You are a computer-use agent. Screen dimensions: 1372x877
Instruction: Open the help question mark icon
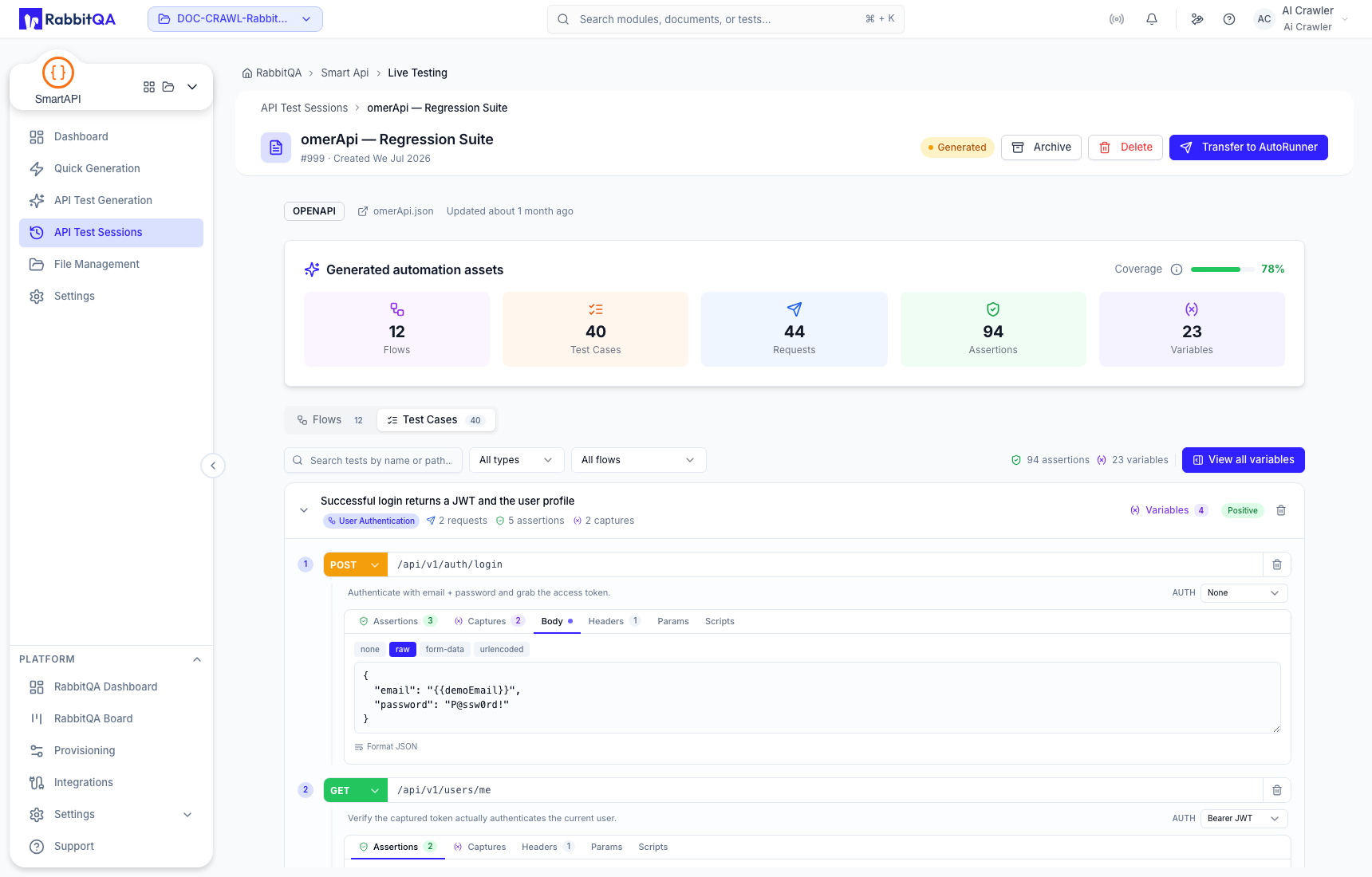pos(1229,19)
